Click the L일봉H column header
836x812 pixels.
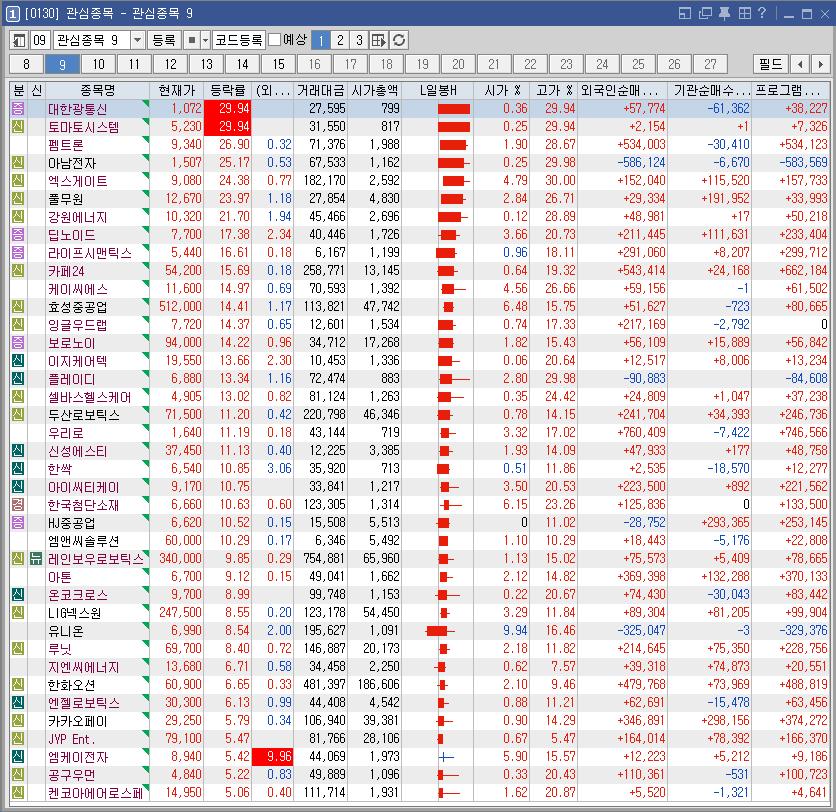coord(438,90)
